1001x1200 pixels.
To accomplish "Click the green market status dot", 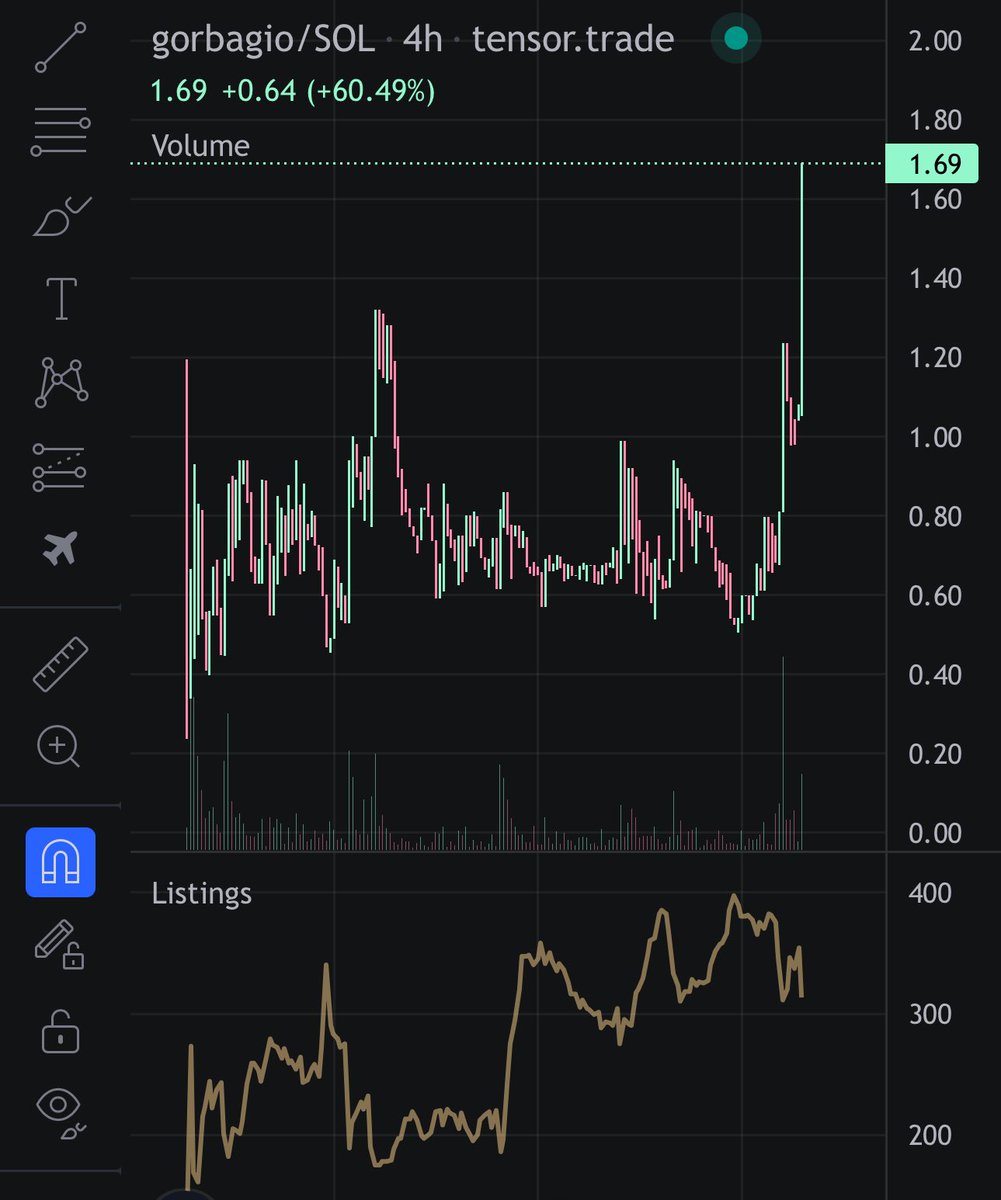I will point(736,39).
